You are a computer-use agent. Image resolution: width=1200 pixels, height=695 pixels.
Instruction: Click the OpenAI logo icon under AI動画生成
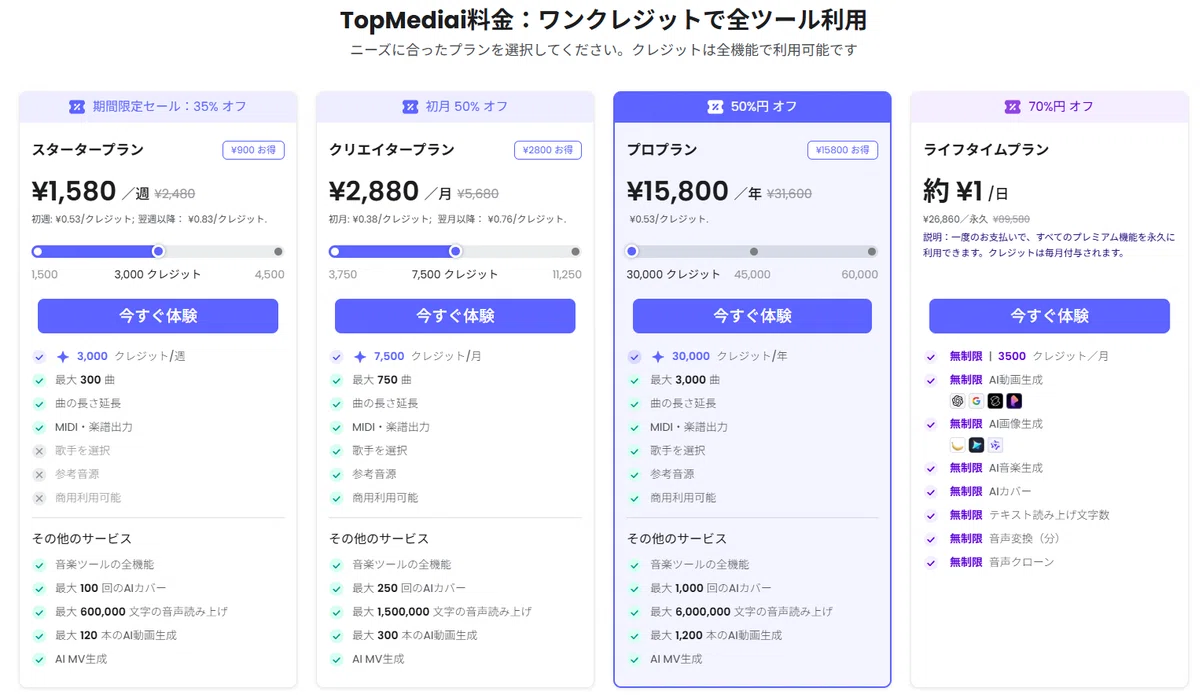[x=957, y=401]
